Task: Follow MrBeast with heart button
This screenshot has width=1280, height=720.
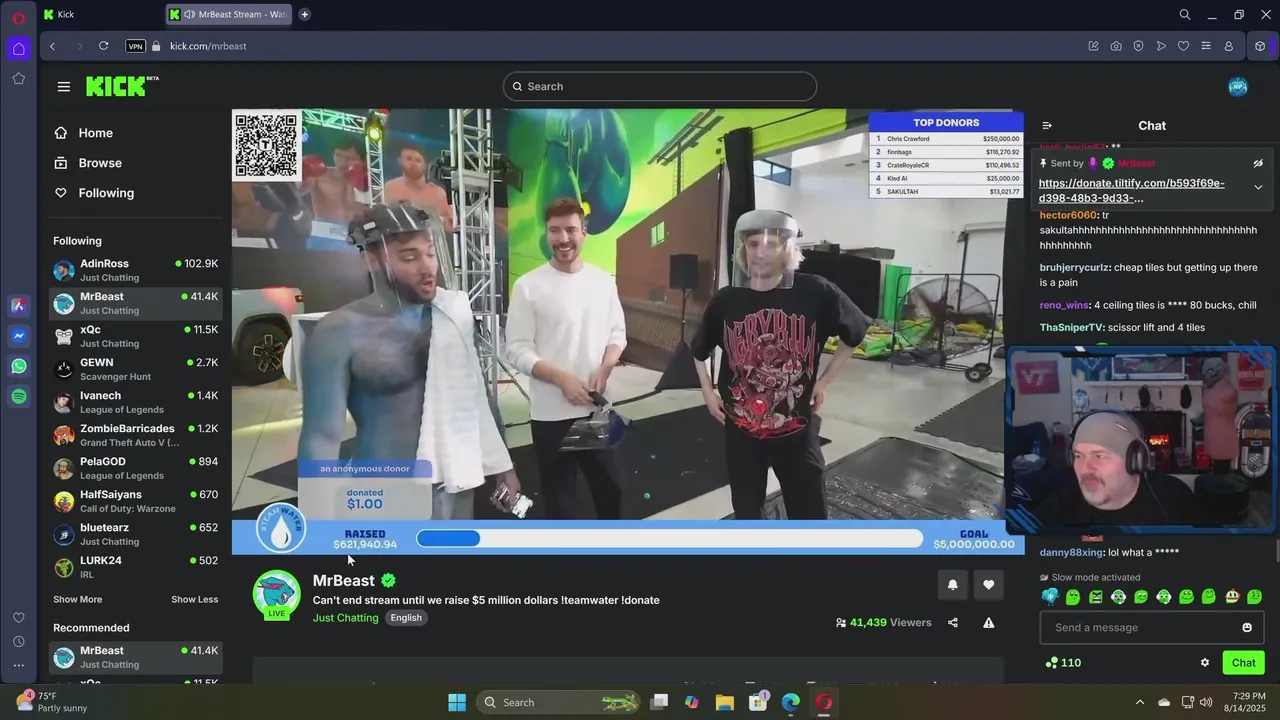Action: [x=989, y=585]
